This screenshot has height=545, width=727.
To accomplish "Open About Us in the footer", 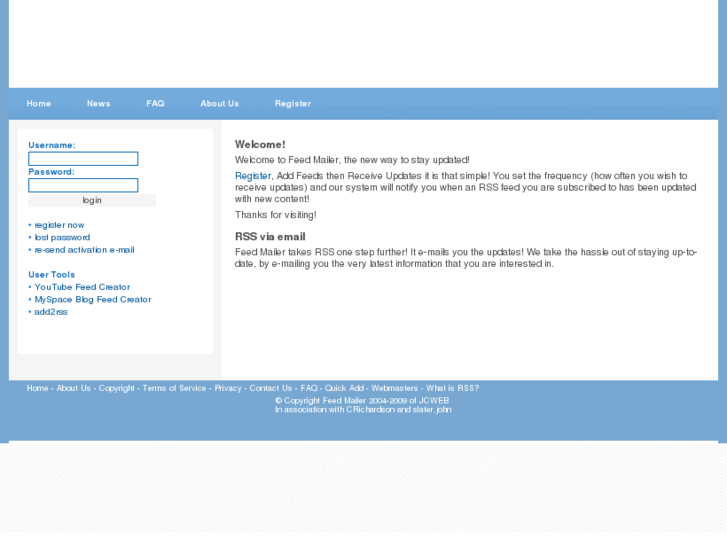I will pos(74,388).
